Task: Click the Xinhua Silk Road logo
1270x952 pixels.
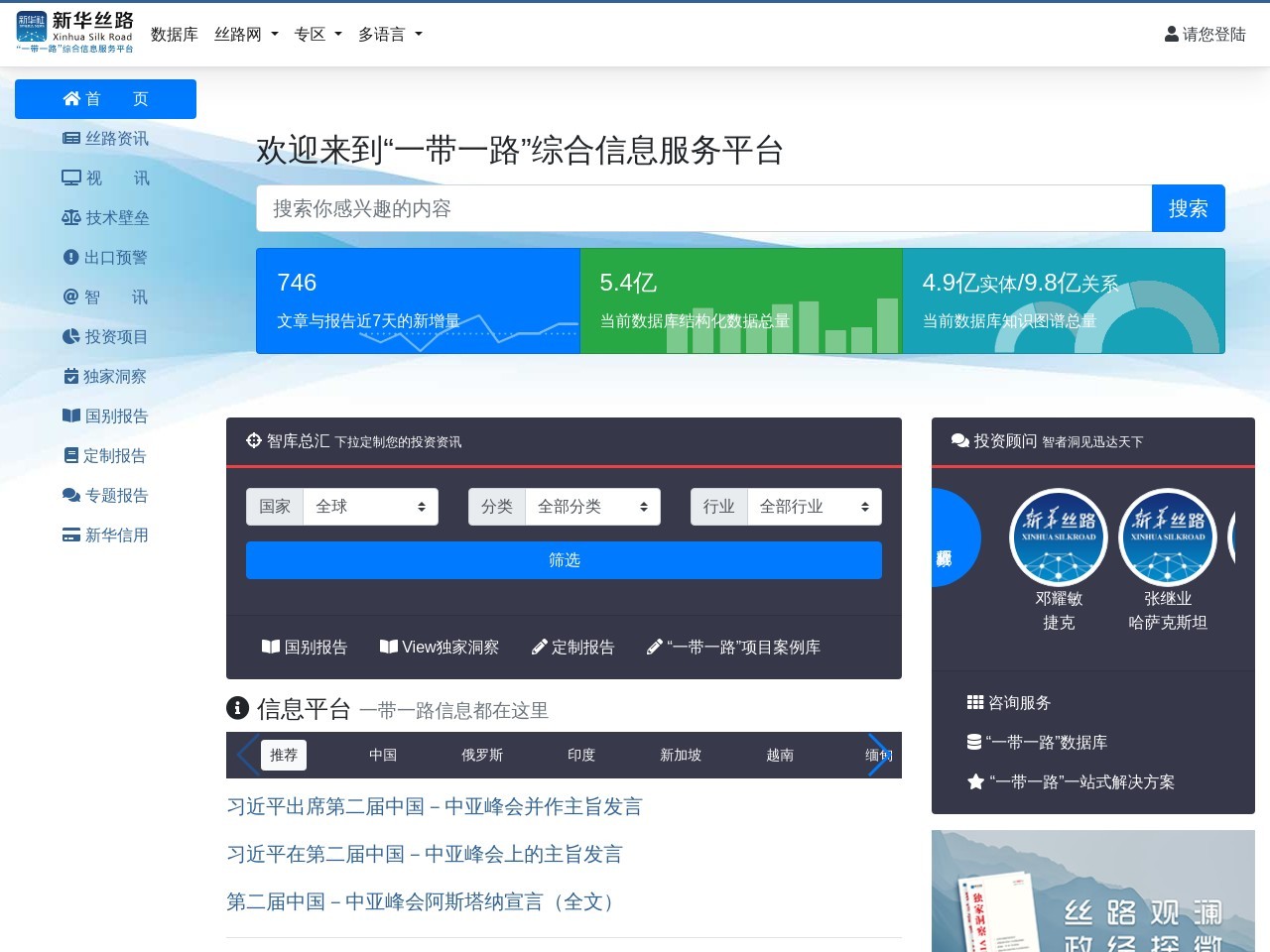Action: (x=75, y=33)
